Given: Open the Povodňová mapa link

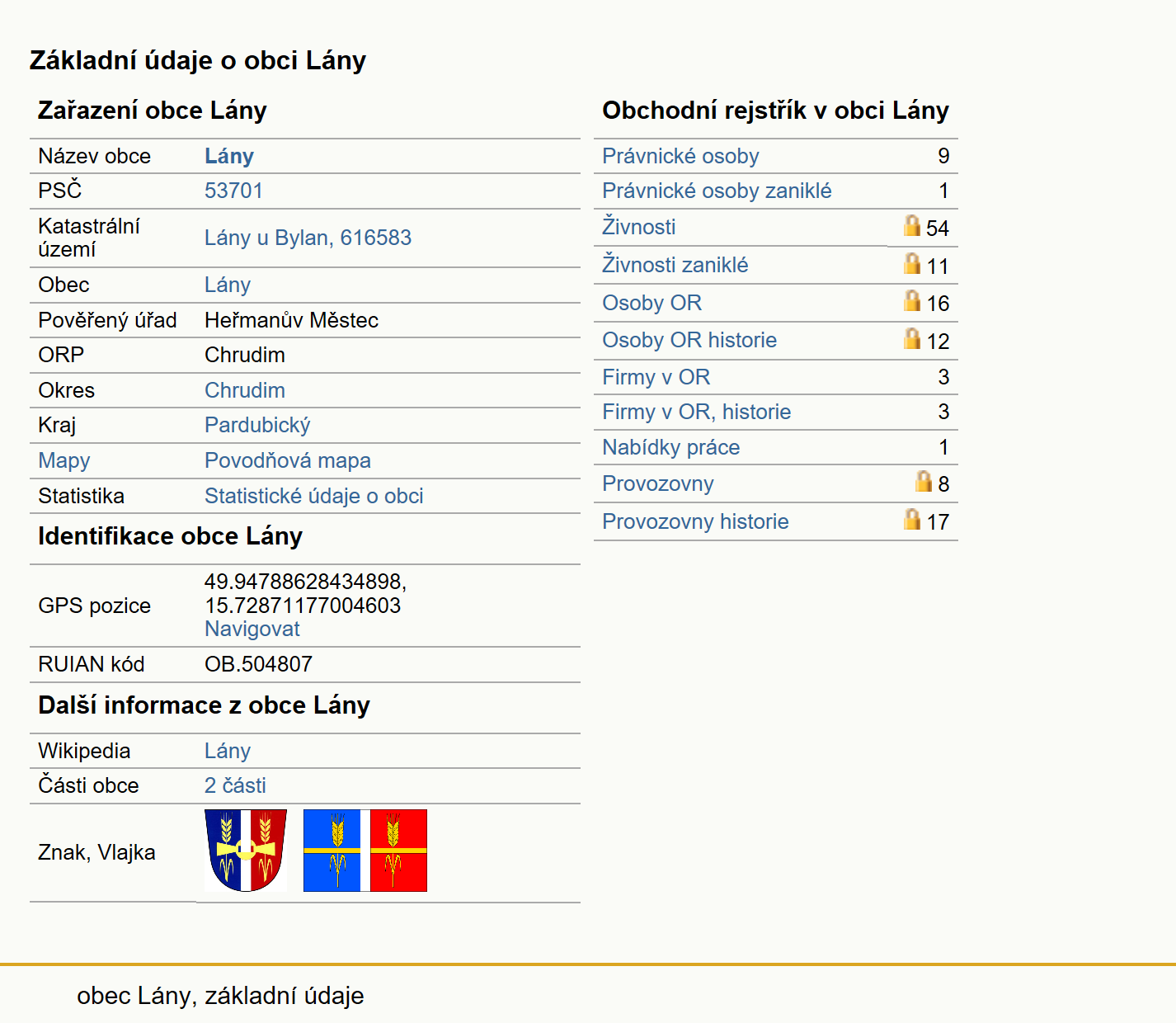Looking at the screenshot, I should coord(288,460).
